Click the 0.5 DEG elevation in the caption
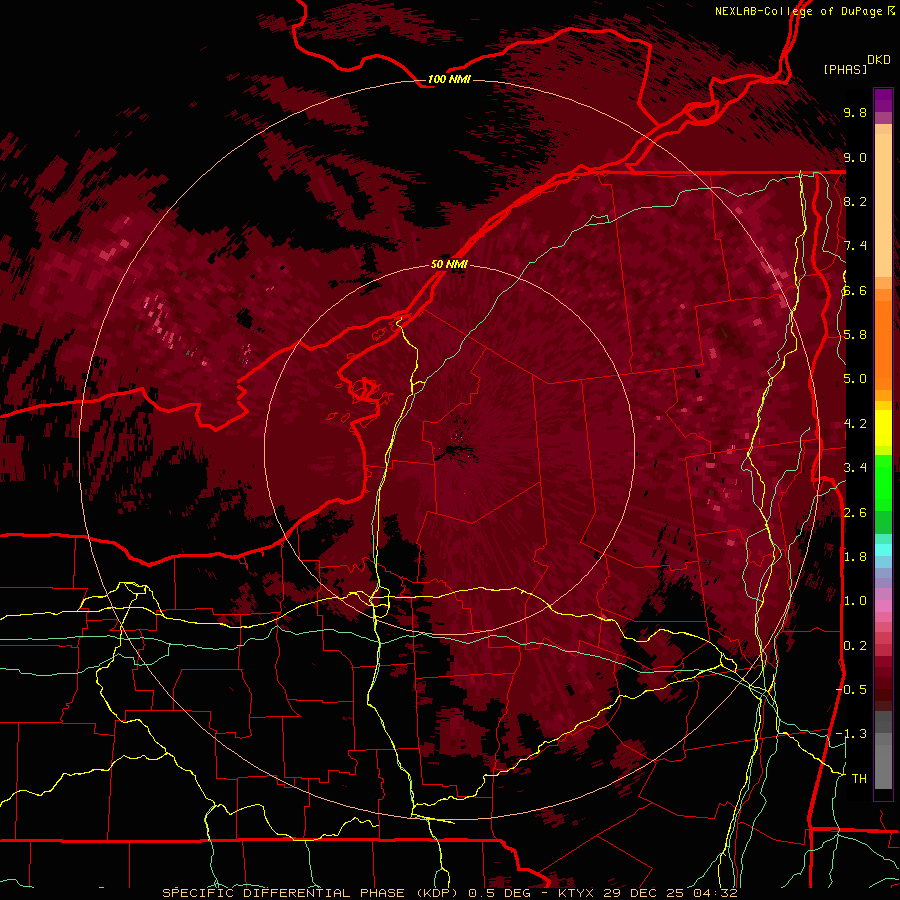 [499, 893]
